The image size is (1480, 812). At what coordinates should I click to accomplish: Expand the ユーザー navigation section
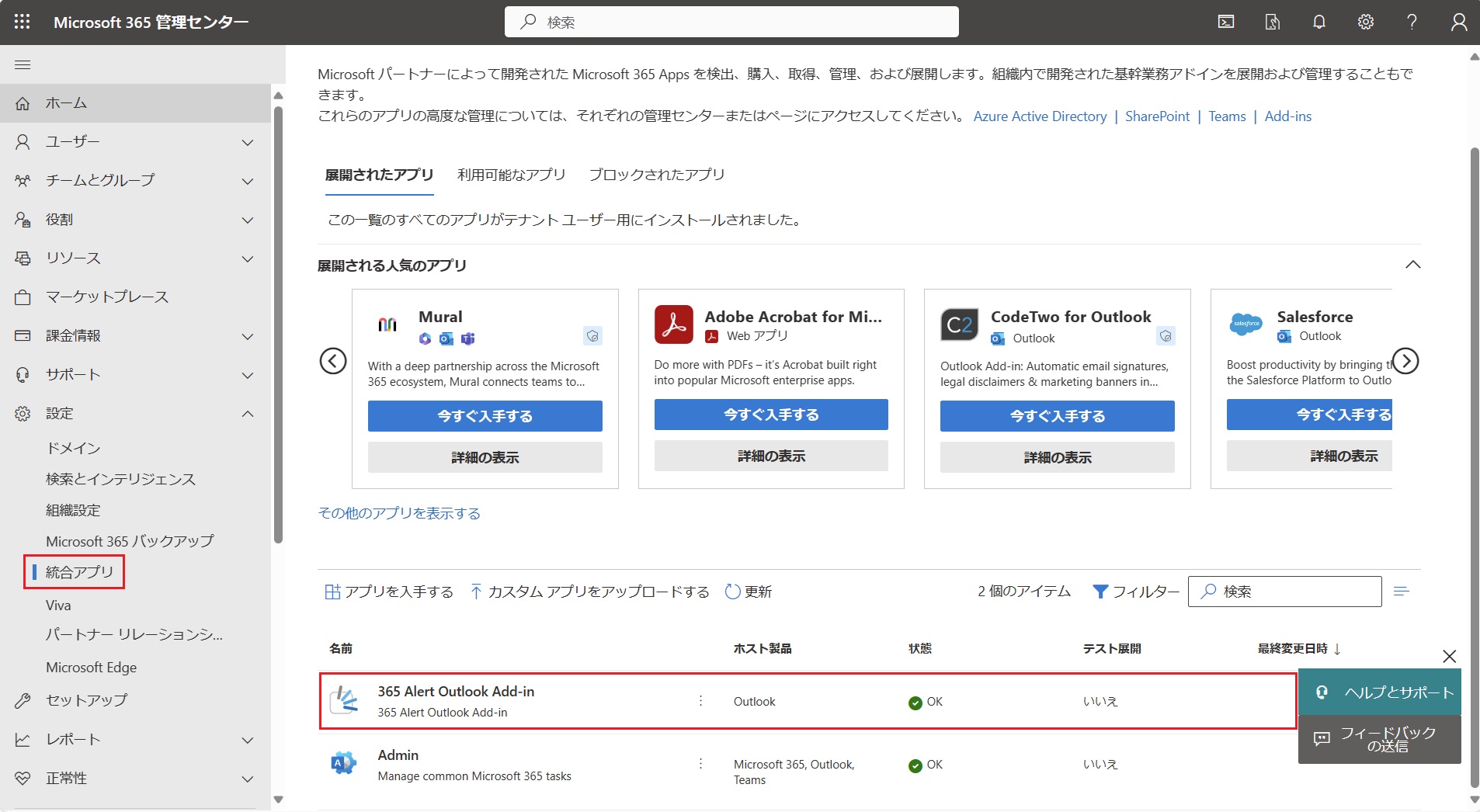247,142
